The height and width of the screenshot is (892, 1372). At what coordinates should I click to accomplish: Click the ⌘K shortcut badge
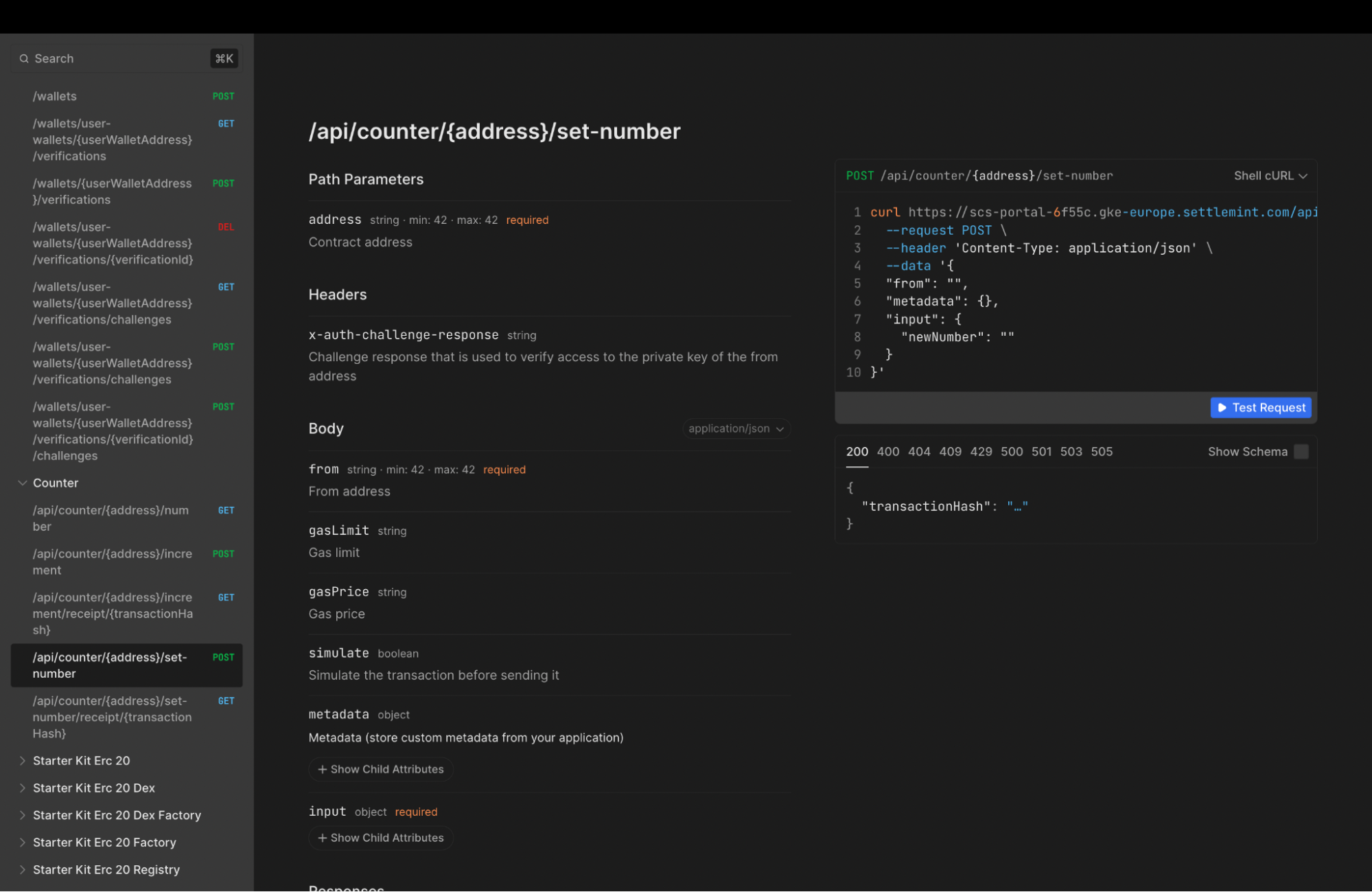(224, 59)
